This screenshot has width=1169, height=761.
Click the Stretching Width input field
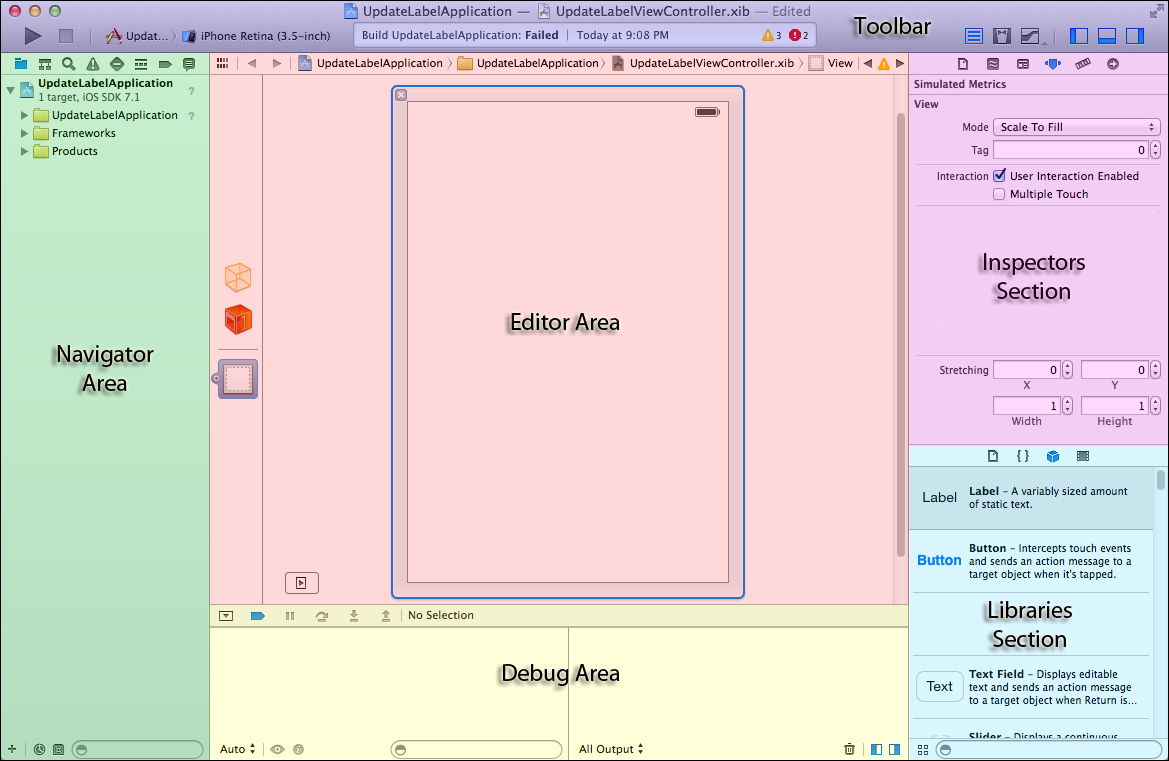(1027, 405)
